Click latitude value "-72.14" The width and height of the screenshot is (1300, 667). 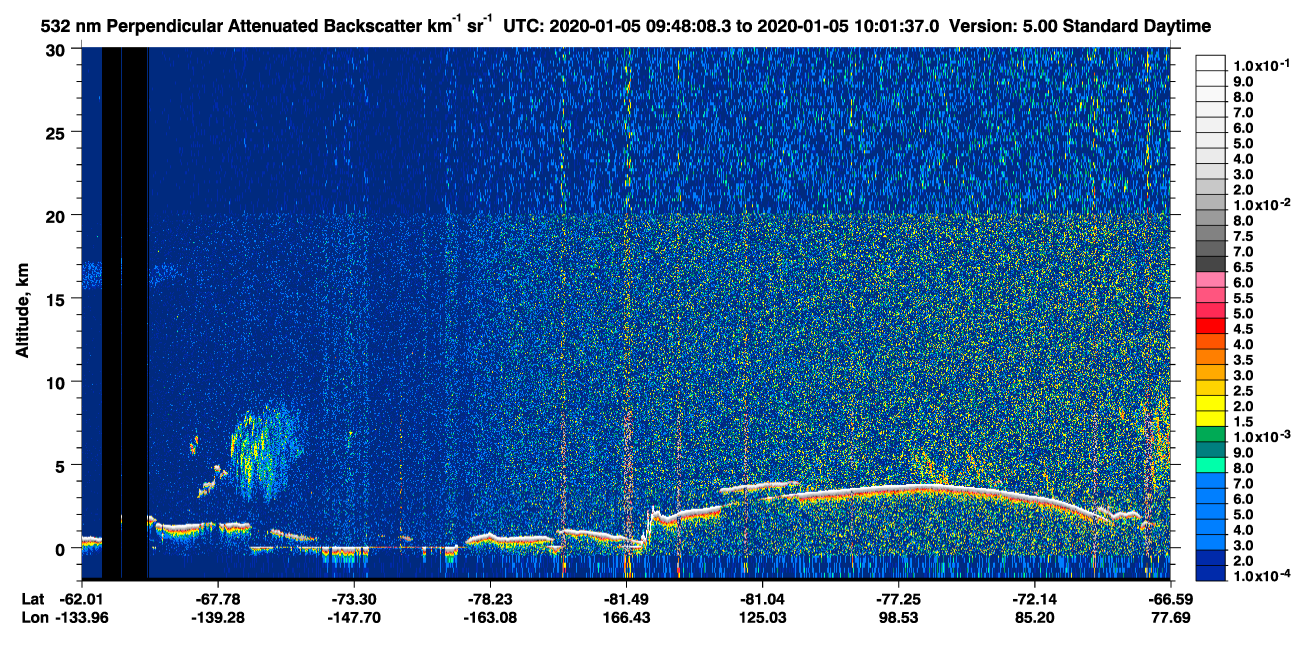point(1034,598)
